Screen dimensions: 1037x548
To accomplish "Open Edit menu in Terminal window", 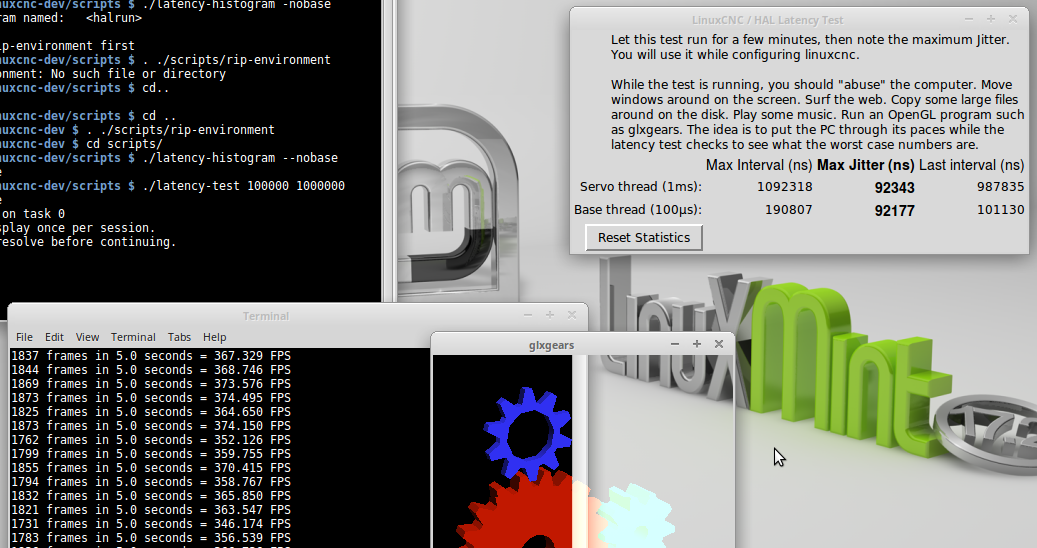I will (54, 337).
